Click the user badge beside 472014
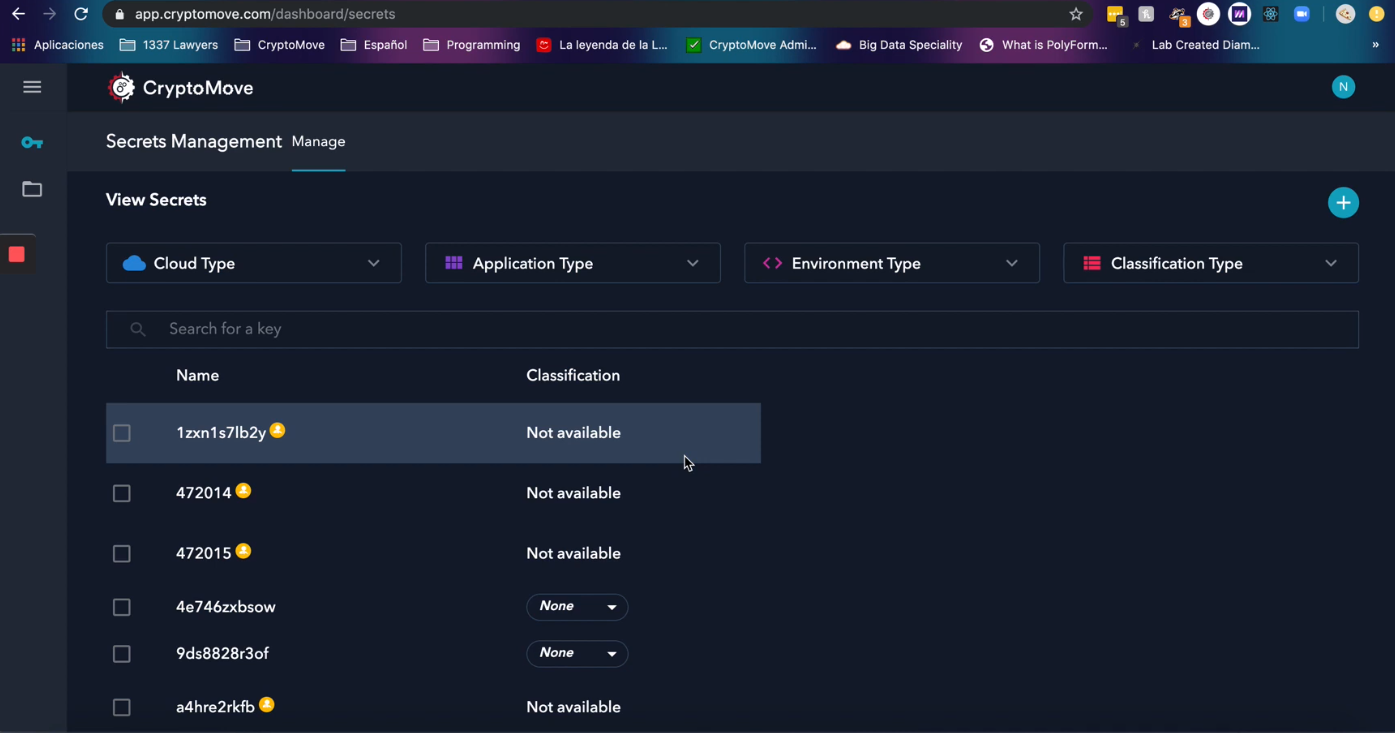The height and width of the screenshot is (733, 1395). [243, 490]
